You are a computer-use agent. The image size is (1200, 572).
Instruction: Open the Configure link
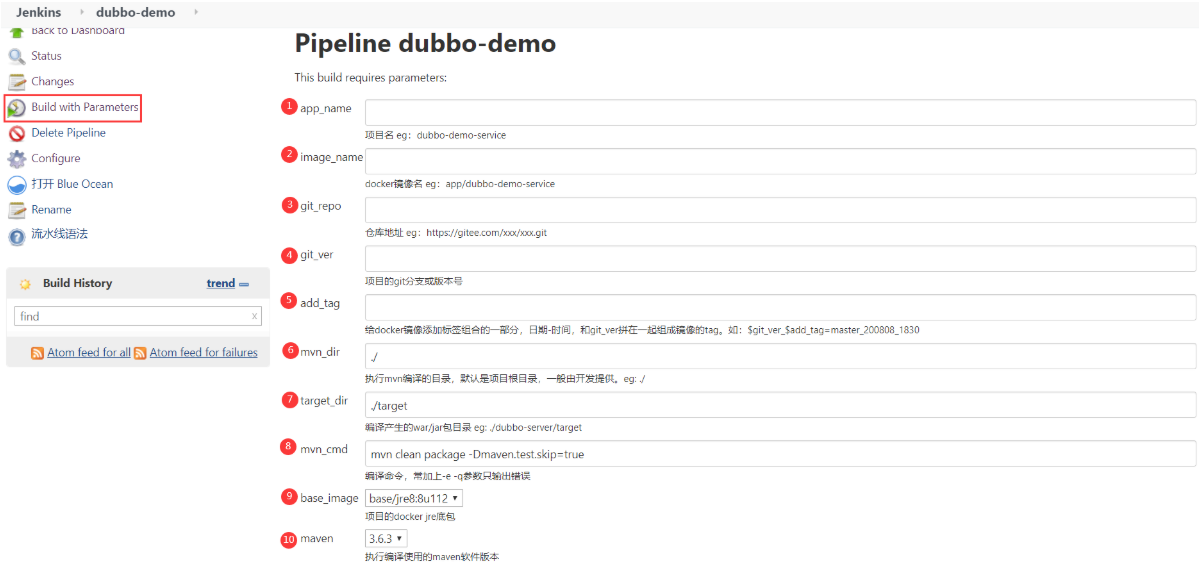(x=56, y=159)
